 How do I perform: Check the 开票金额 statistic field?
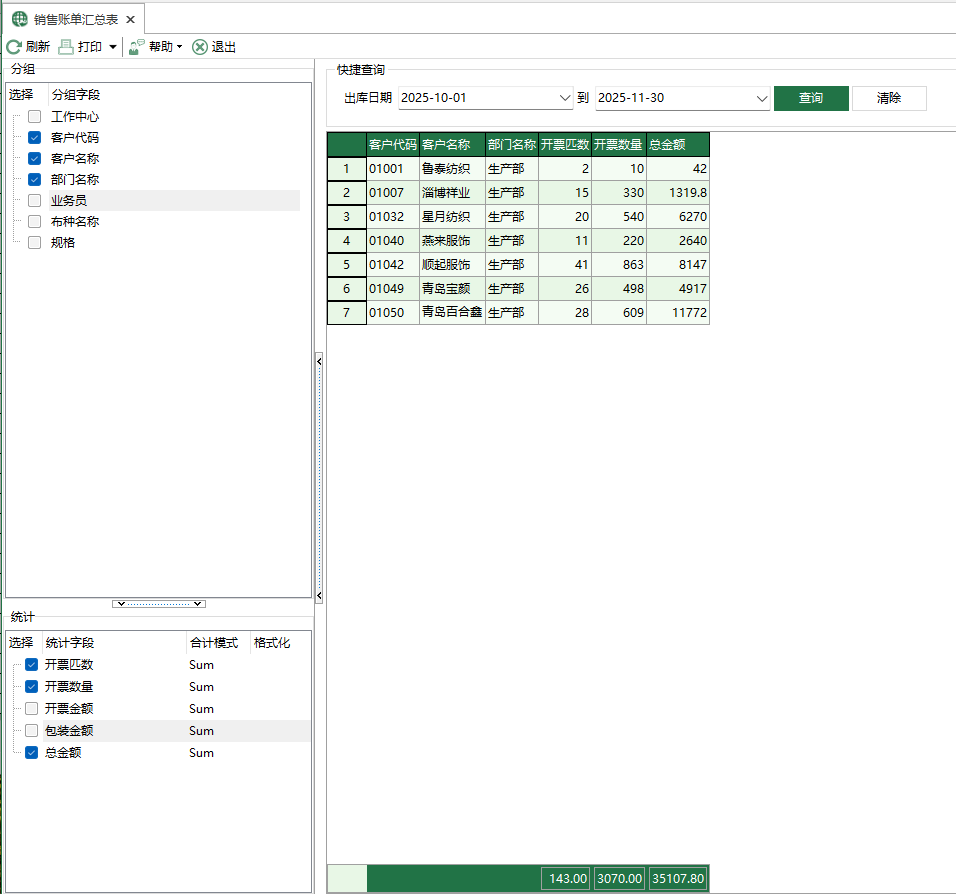click(x=32, y=709)
